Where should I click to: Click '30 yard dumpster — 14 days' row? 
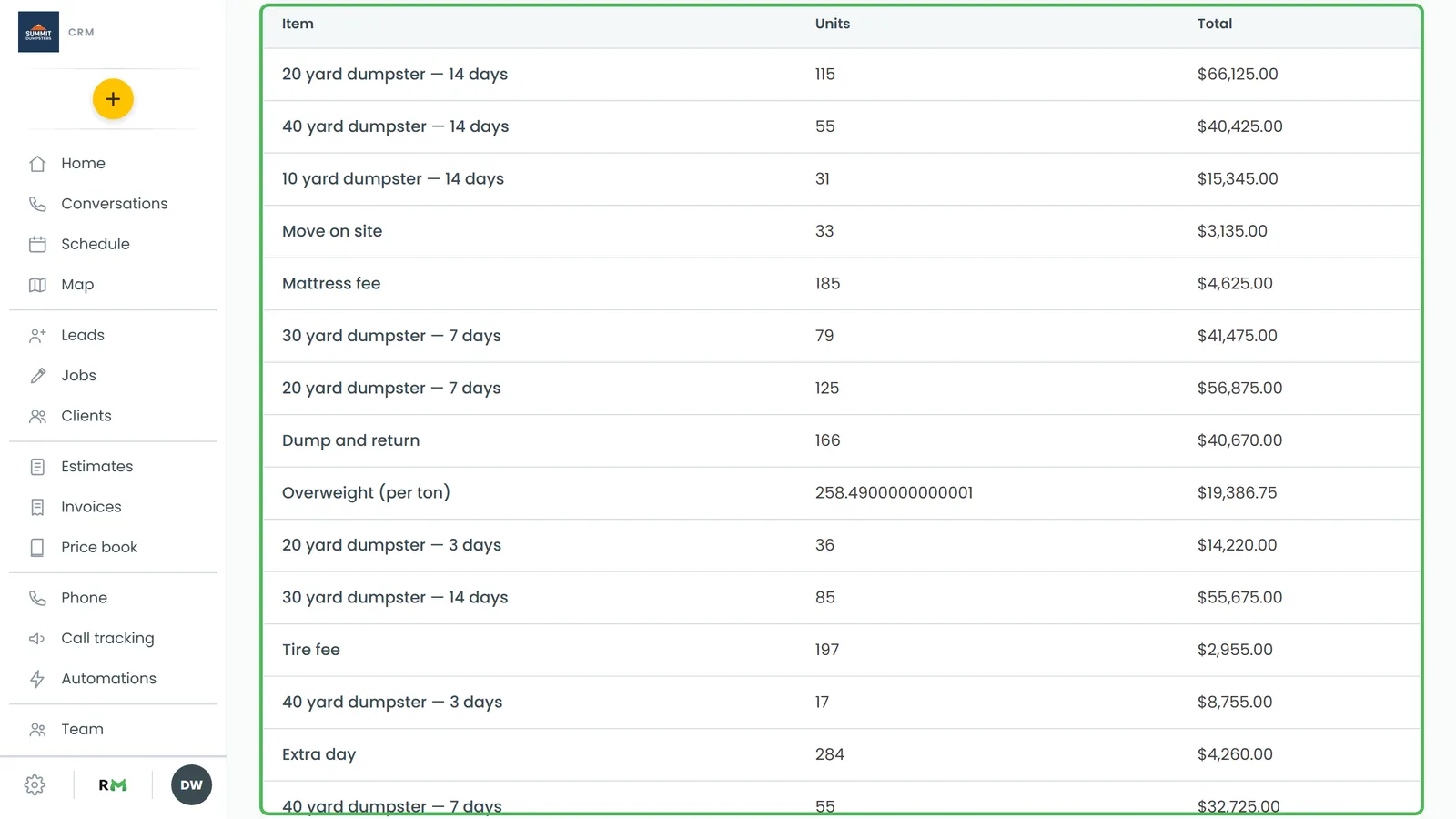point(842,598)
